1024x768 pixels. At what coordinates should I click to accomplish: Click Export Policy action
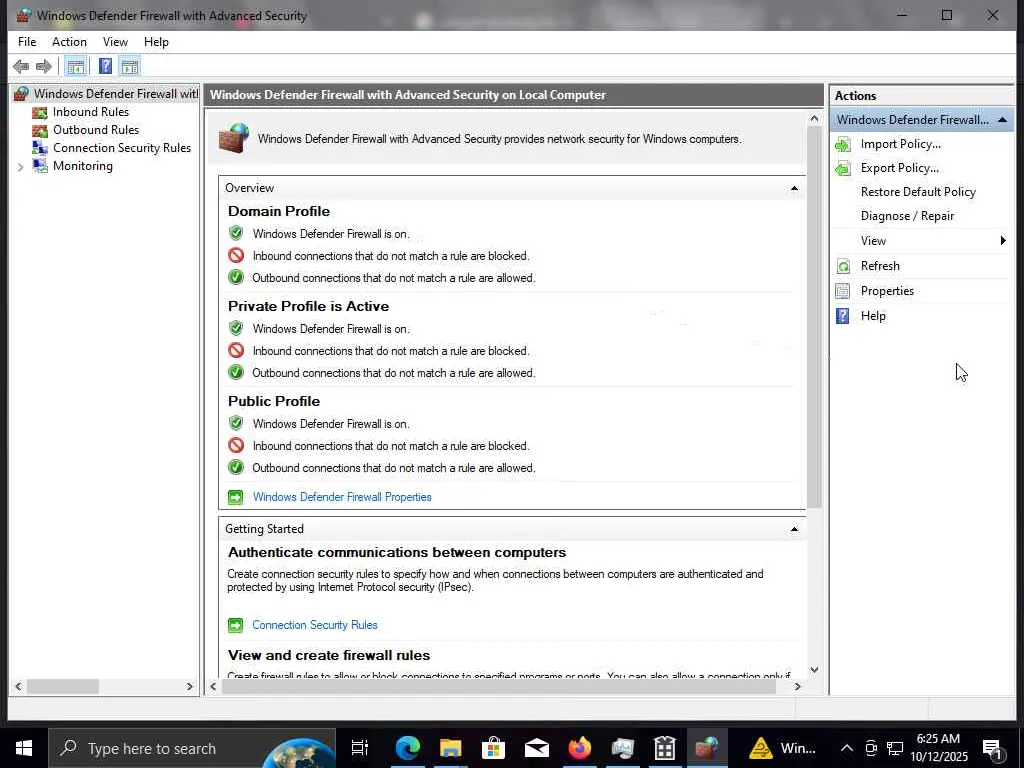(x=899, y=168)
